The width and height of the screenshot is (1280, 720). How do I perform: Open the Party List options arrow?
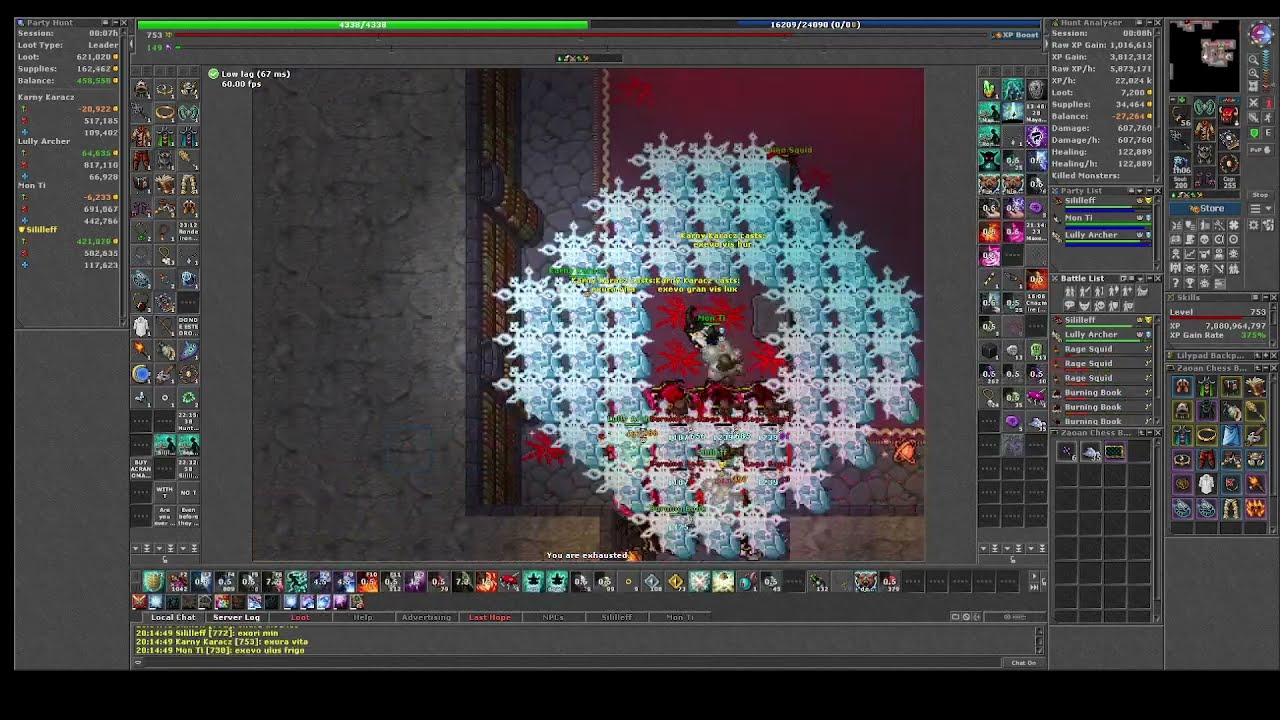point(1140,191)
